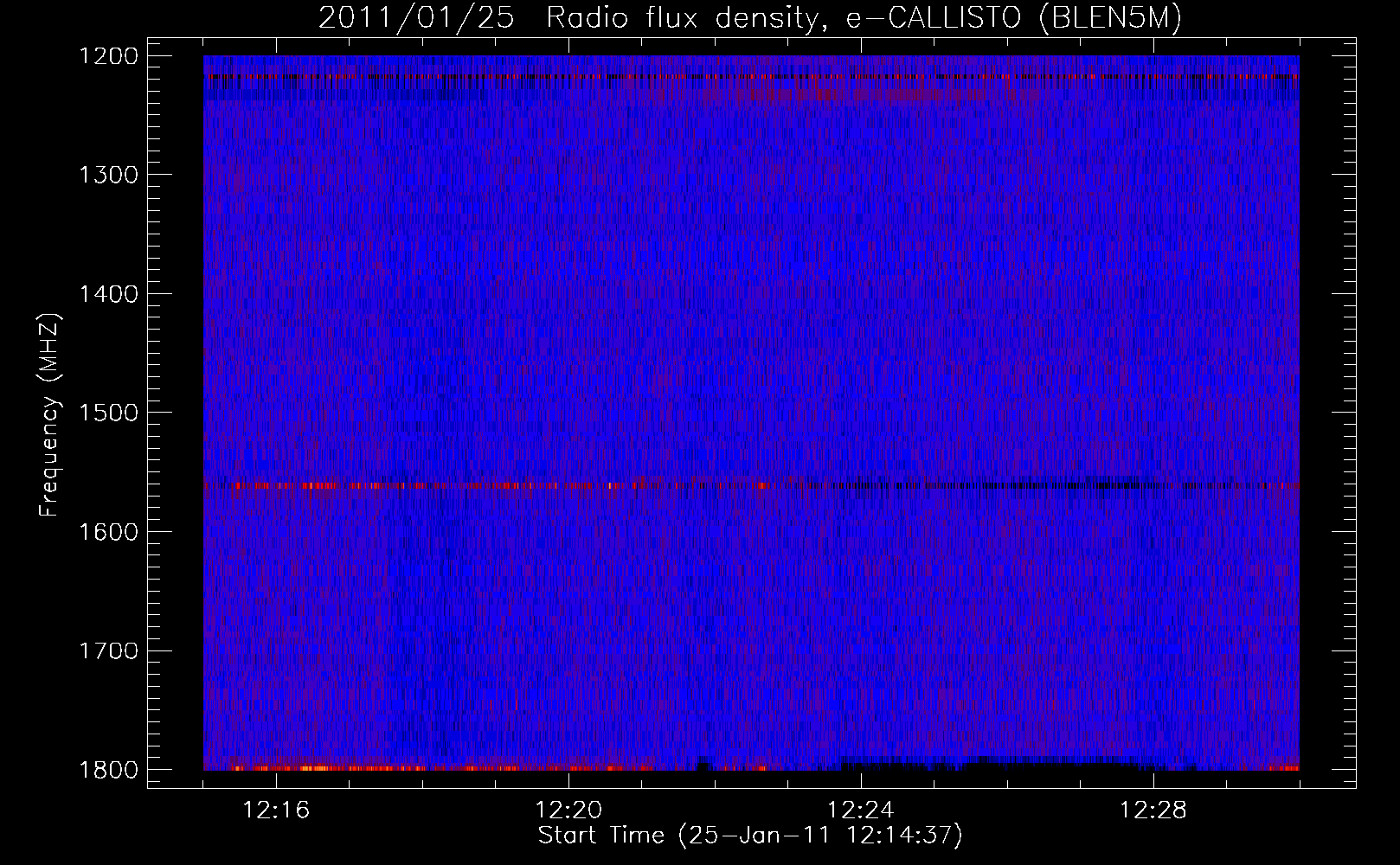Screen dimensions: 1400x865
Task: Click the "Frequency (MHZ)" axis label
Action: tap(49, 415)
